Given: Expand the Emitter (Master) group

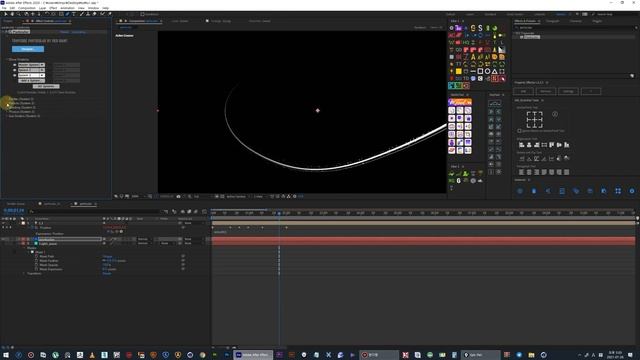Looking at the screenshot, I should pyautogui.click(x=7, y=99).
